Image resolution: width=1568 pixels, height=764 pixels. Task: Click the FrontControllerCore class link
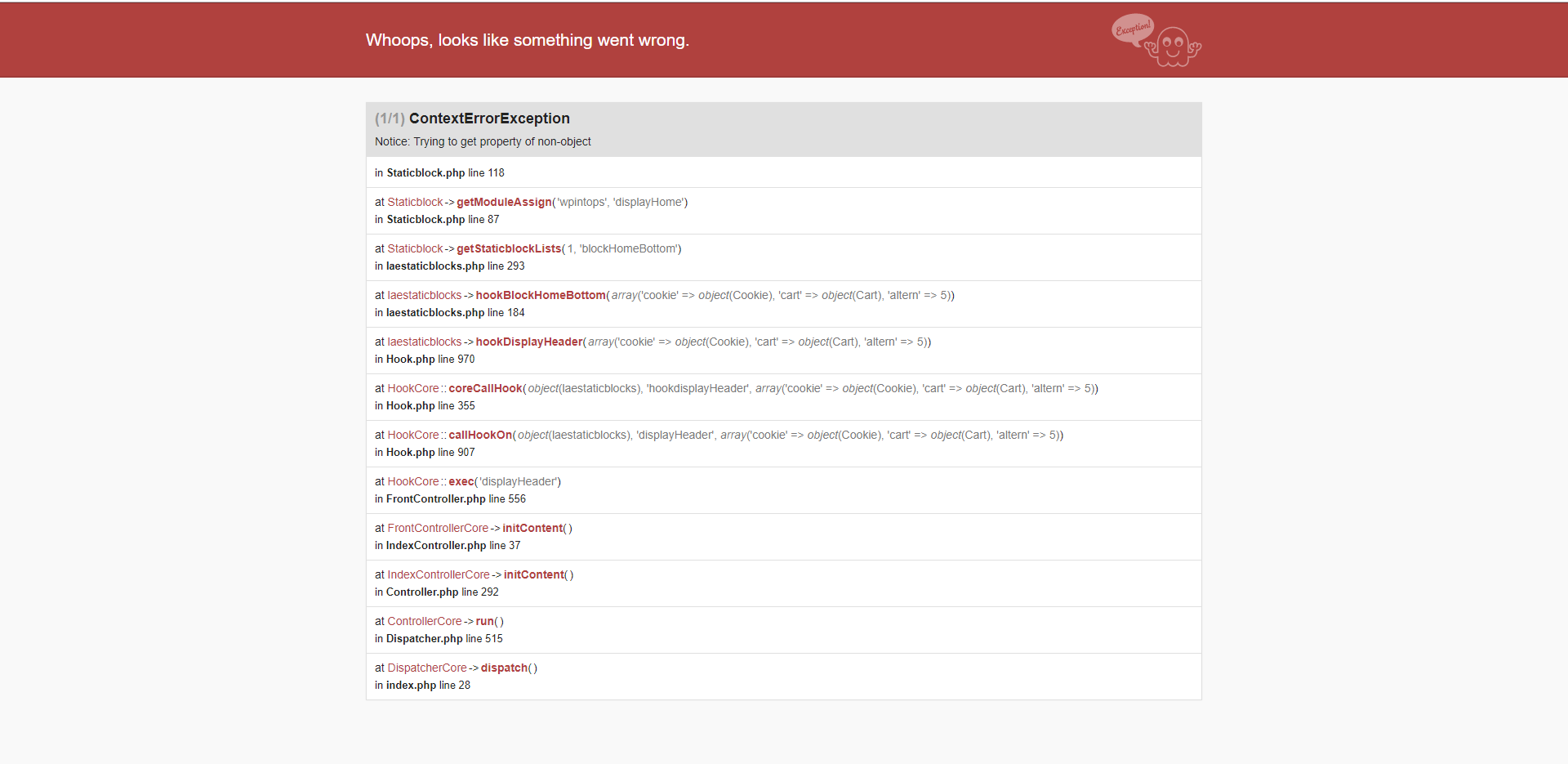click(x=438, y=528)
